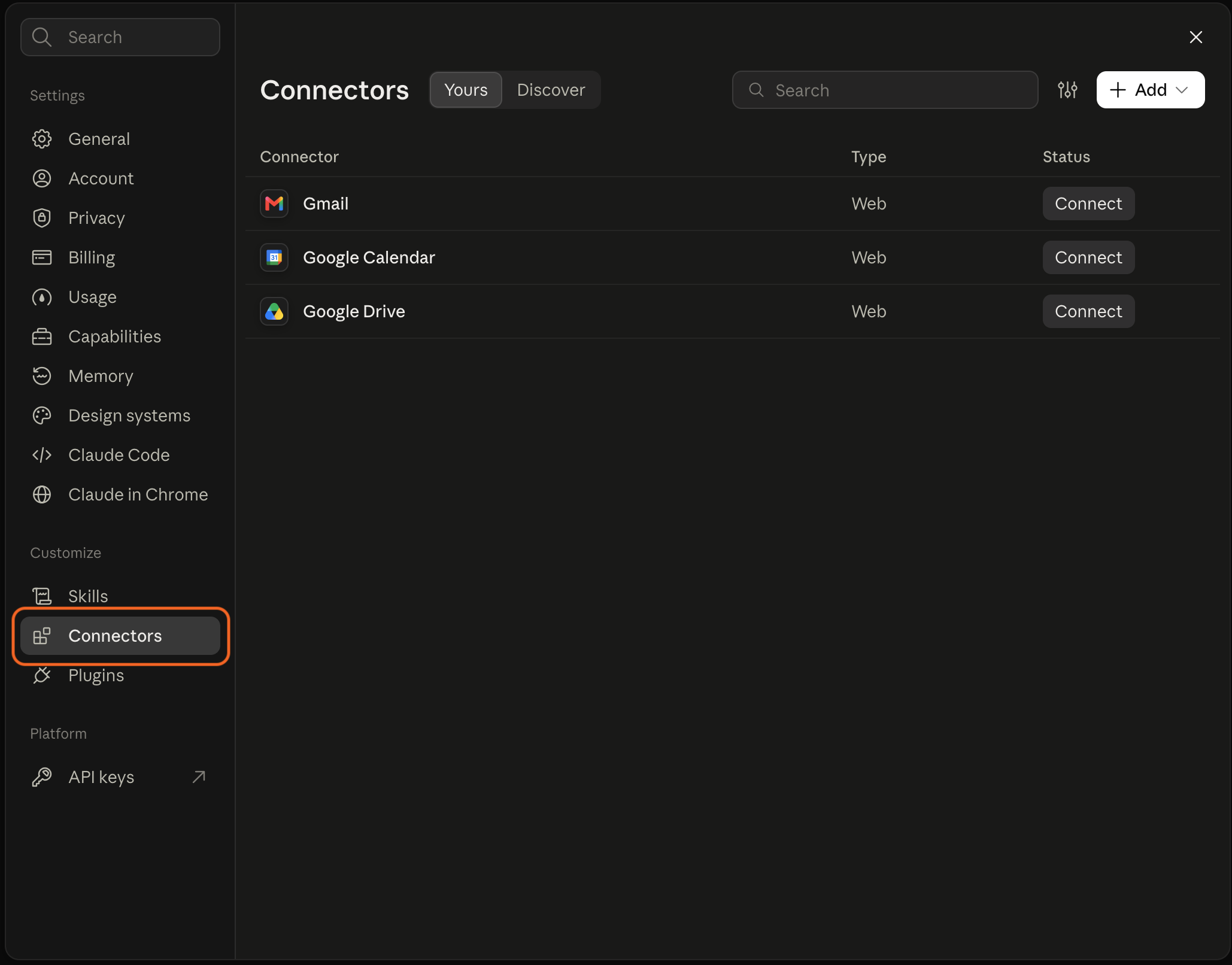The height and width of the screenshot is (965, 1232).
Task: Expand the Add connector dropdown
Action: pyautogui.click(x=1151, y=90)
